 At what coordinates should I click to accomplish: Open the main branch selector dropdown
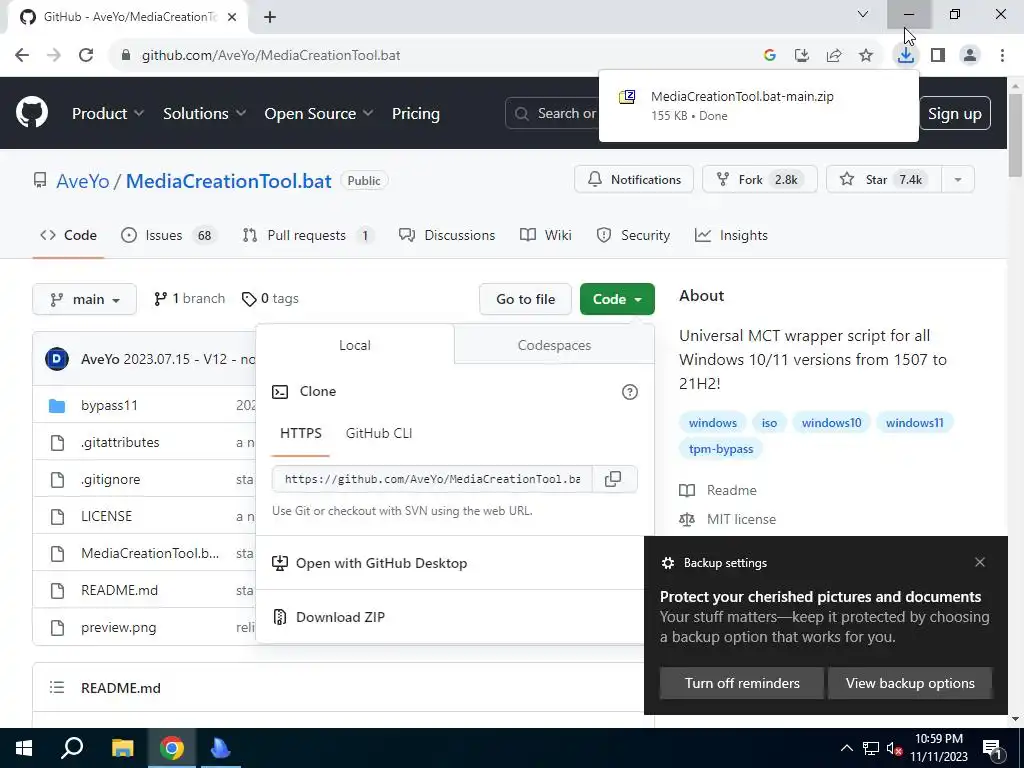pyautogui.click(x=84, y=299)
